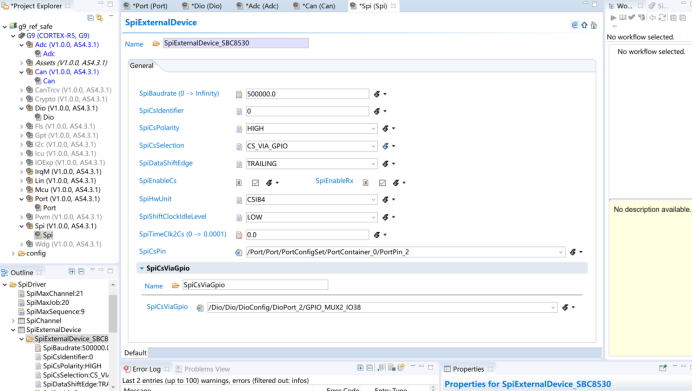The height and width of the screenshot is (391, 693).
Task: Click the SpiCsPin link label
Action: 152,251
